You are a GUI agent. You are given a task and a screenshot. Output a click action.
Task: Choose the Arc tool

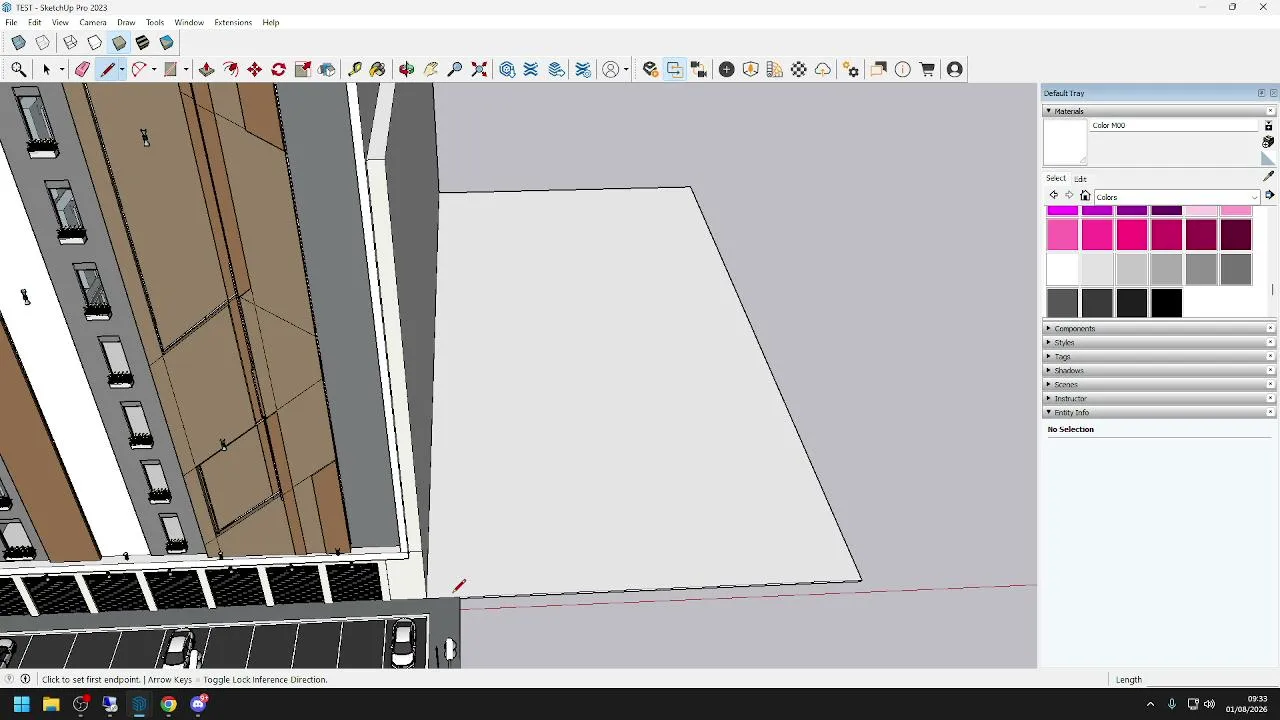point(139,69)
